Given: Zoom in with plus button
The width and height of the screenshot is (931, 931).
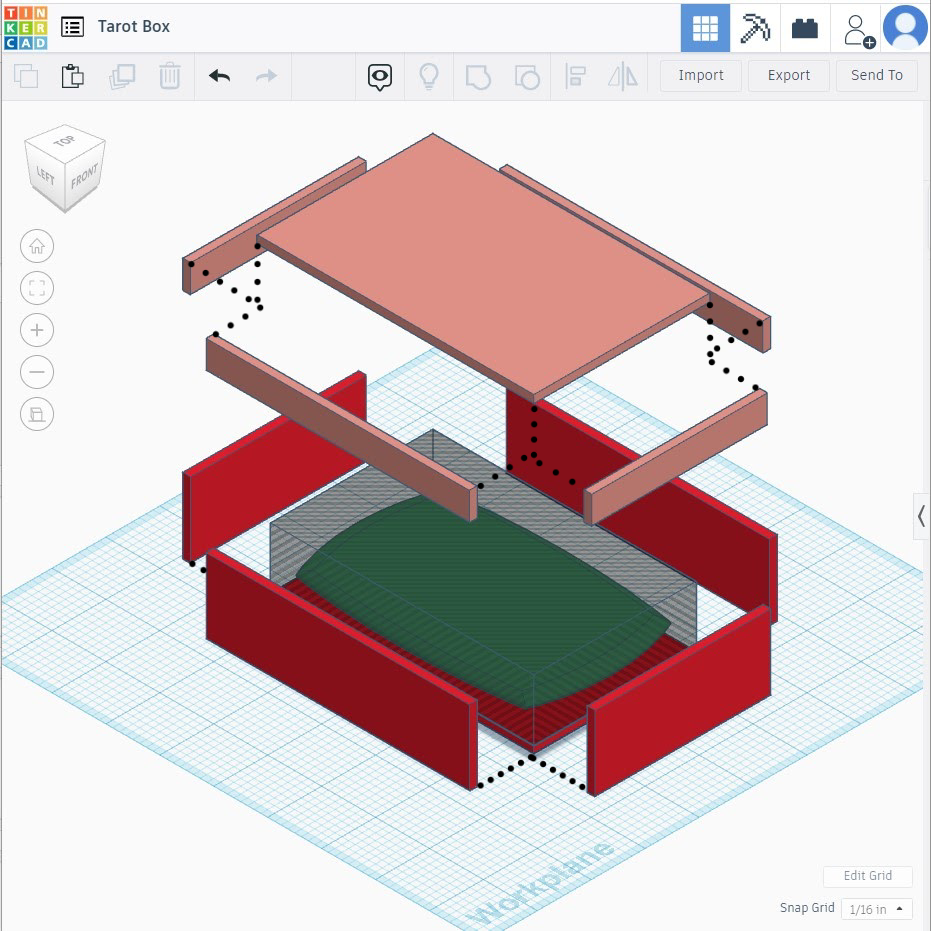Looking at the screenshot, I should [x=37, y=330].
